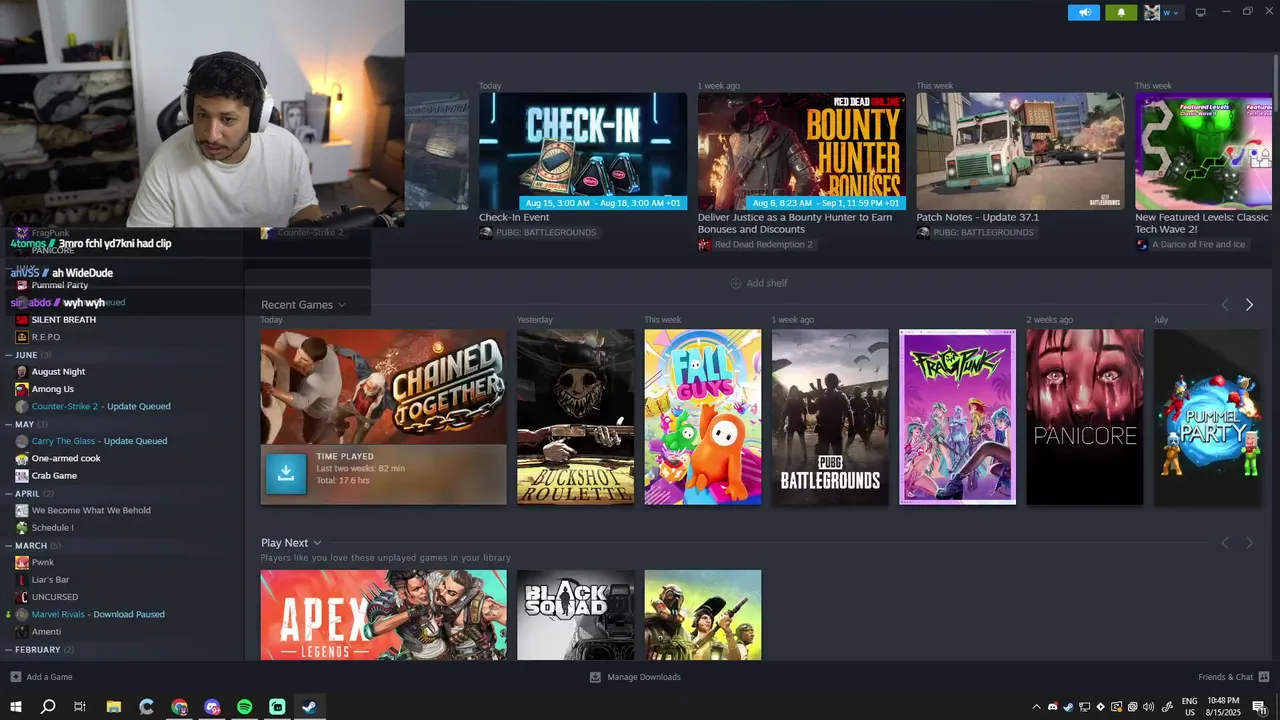Open Chained Together game cover
Image resolution: width=1280 pixels, height=720 pixels.
coord(383,387)
